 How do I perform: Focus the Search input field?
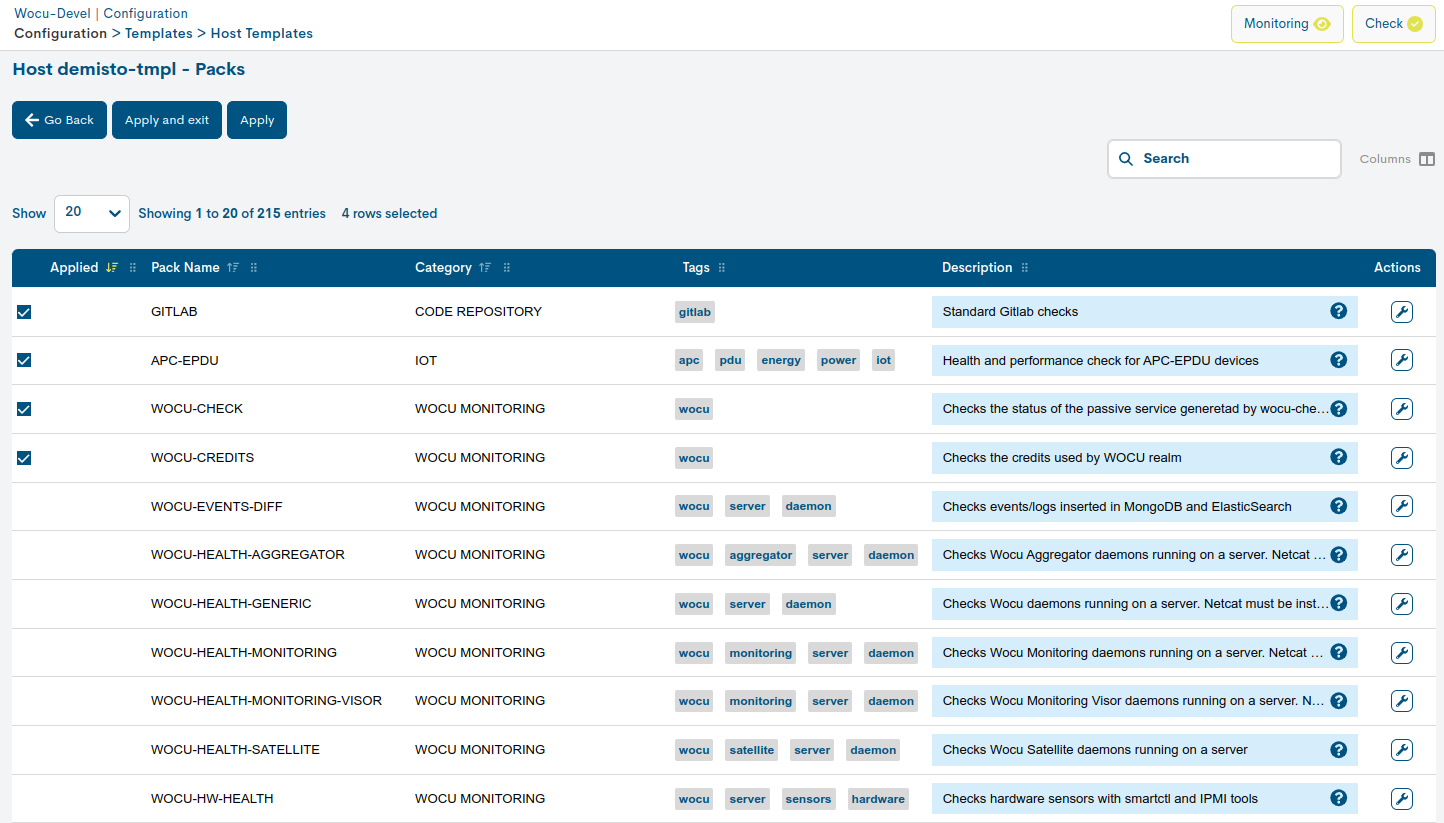click(1224, 159)
